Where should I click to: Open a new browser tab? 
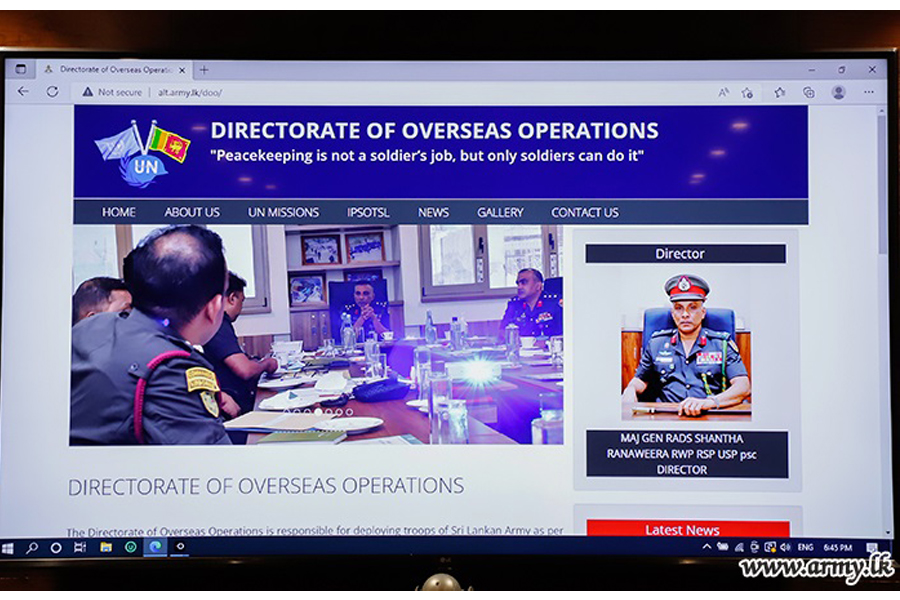point(204,70)
